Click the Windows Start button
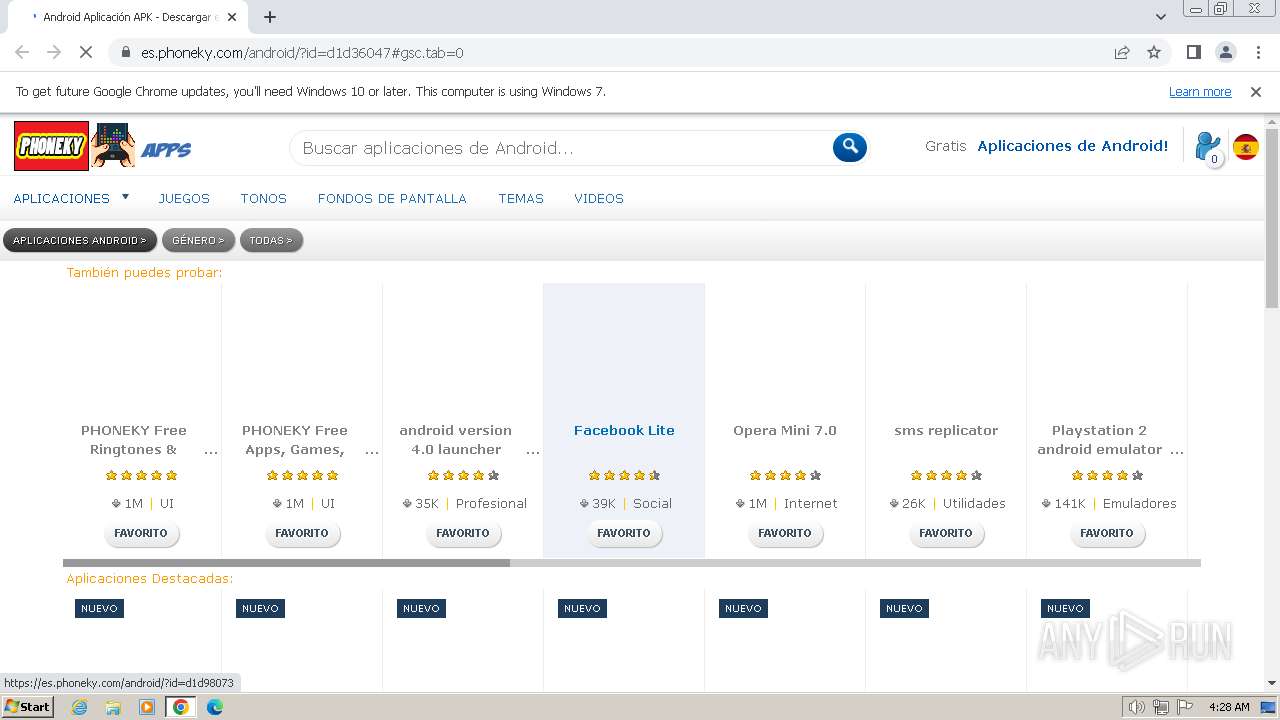The image size is (1280, 720). [x=27, y=707]
